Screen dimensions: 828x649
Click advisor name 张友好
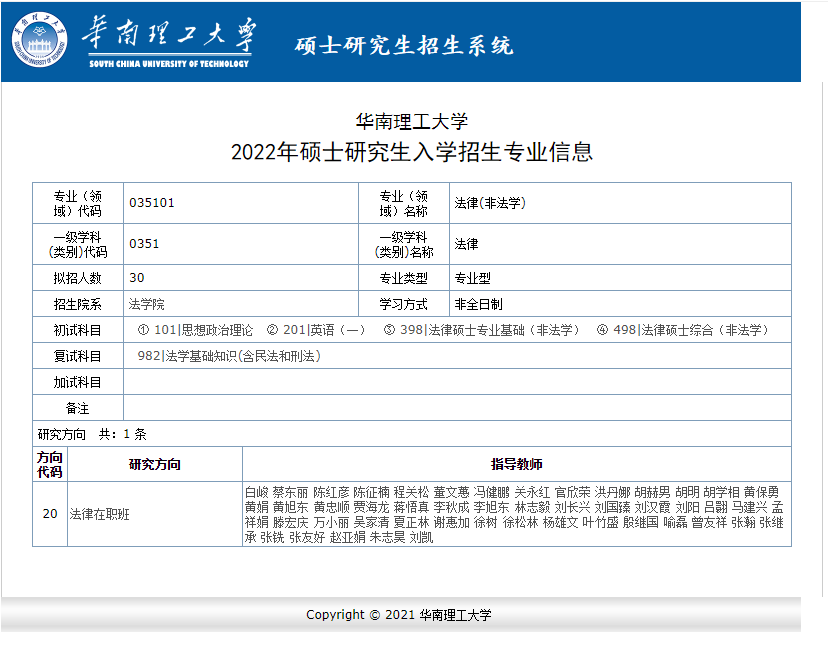tap(307, 538)
